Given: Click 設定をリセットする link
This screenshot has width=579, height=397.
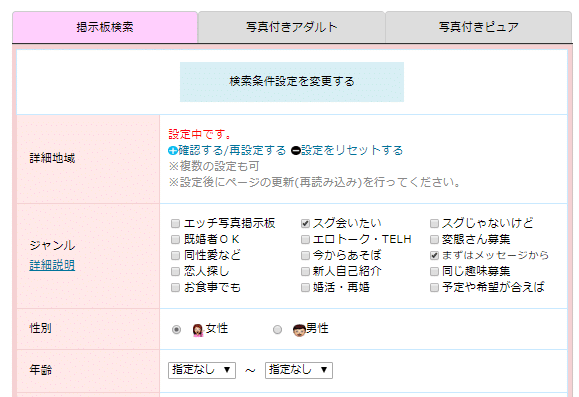Looking at the screenshot, I should pos(352,150).
